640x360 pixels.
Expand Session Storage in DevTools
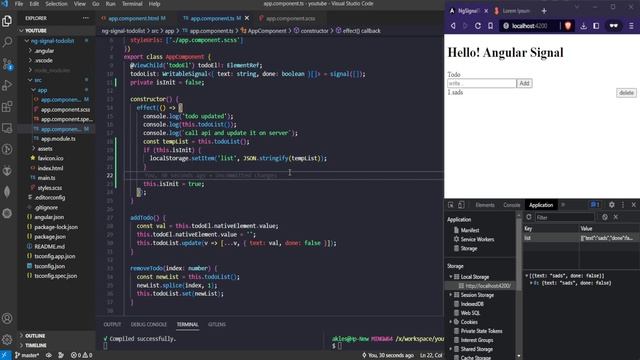451,295
